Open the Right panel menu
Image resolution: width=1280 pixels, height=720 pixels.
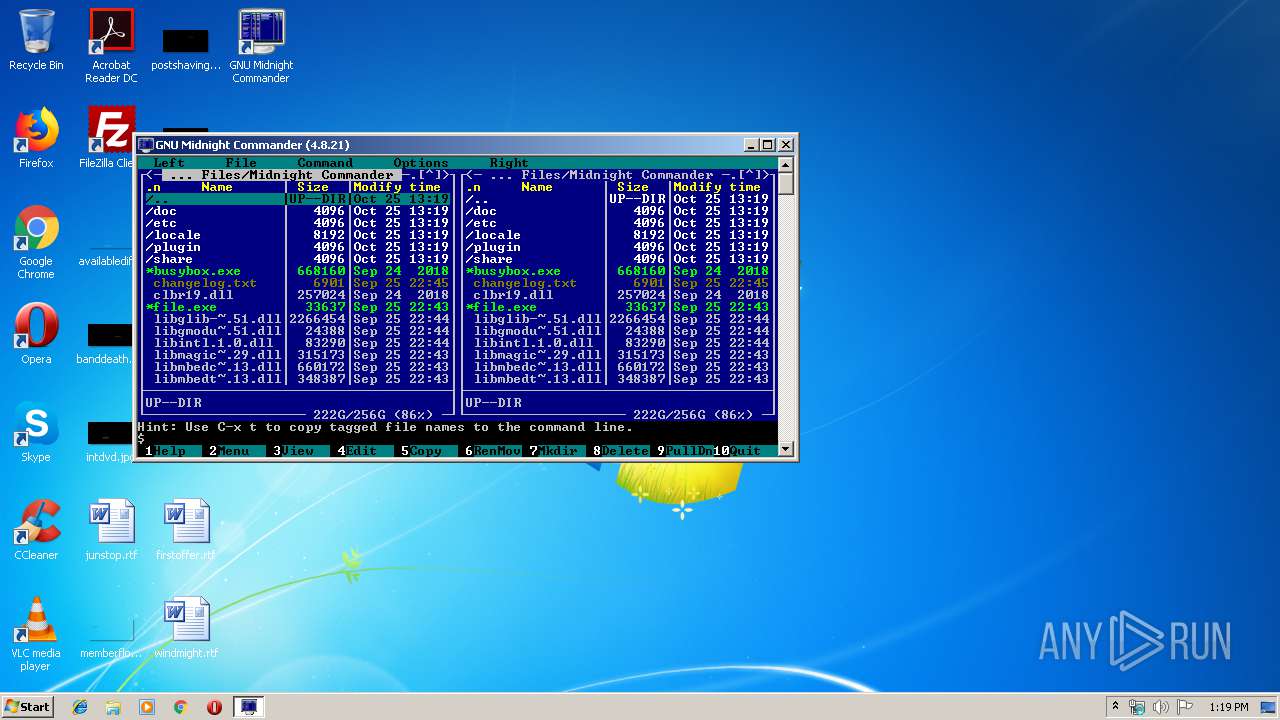[509, 163]
